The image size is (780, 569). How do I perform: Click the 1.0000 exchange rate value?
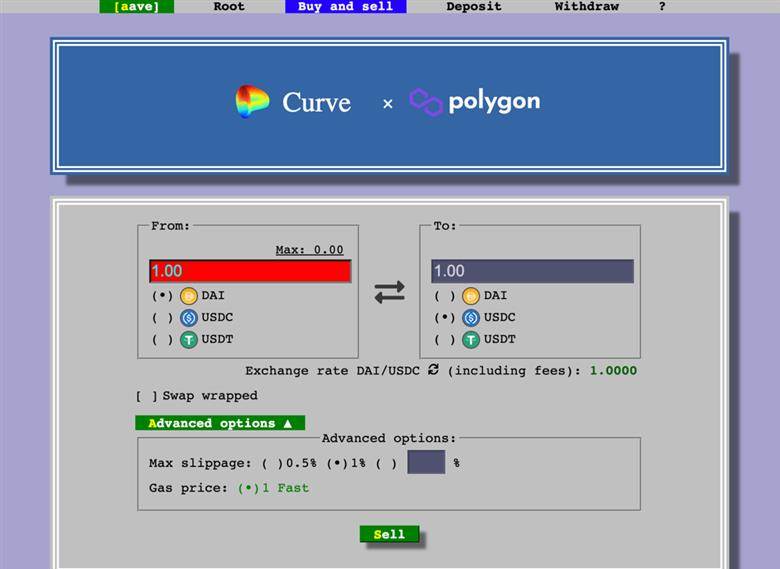[613, 371]
